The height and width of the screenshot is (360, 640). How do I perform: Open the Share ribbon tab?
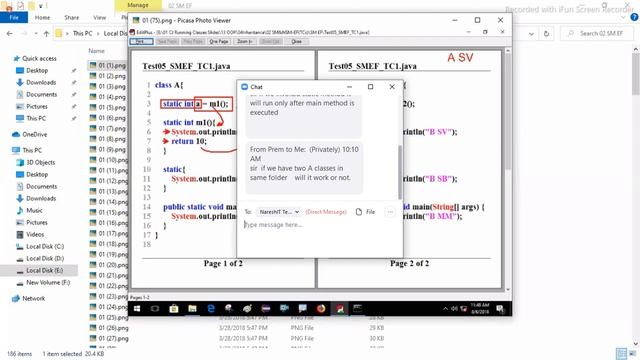[x=71, y=18]
